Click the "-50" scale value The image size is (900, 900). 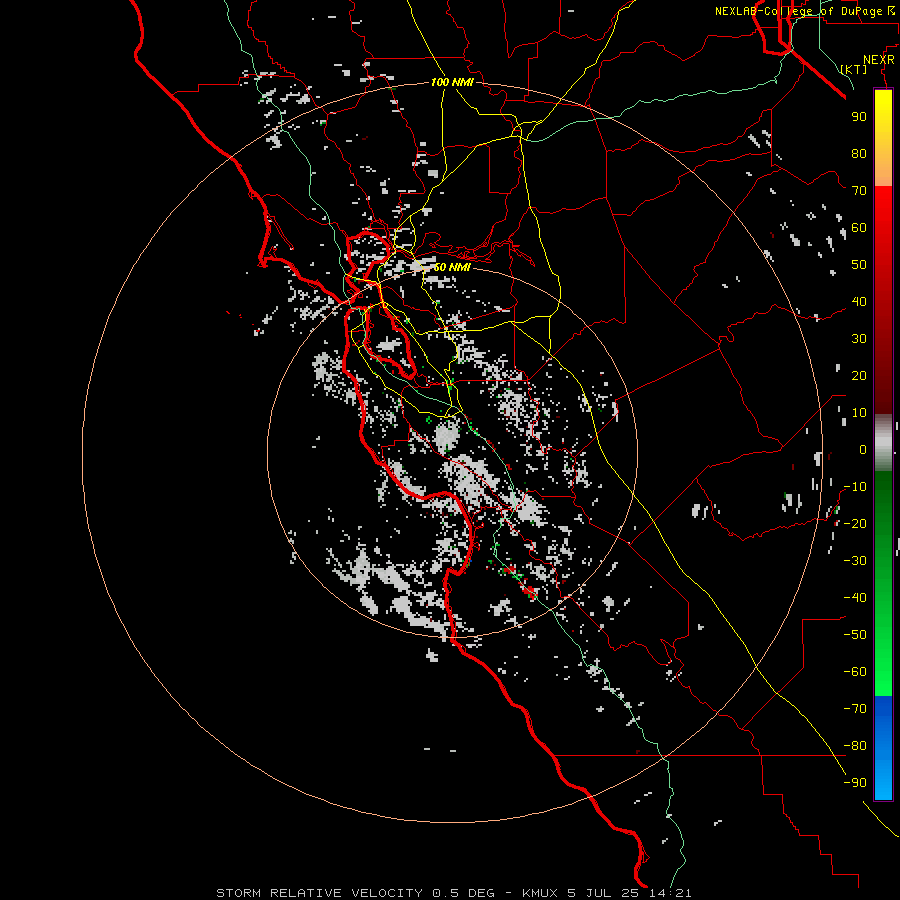[x=855, y=635]
